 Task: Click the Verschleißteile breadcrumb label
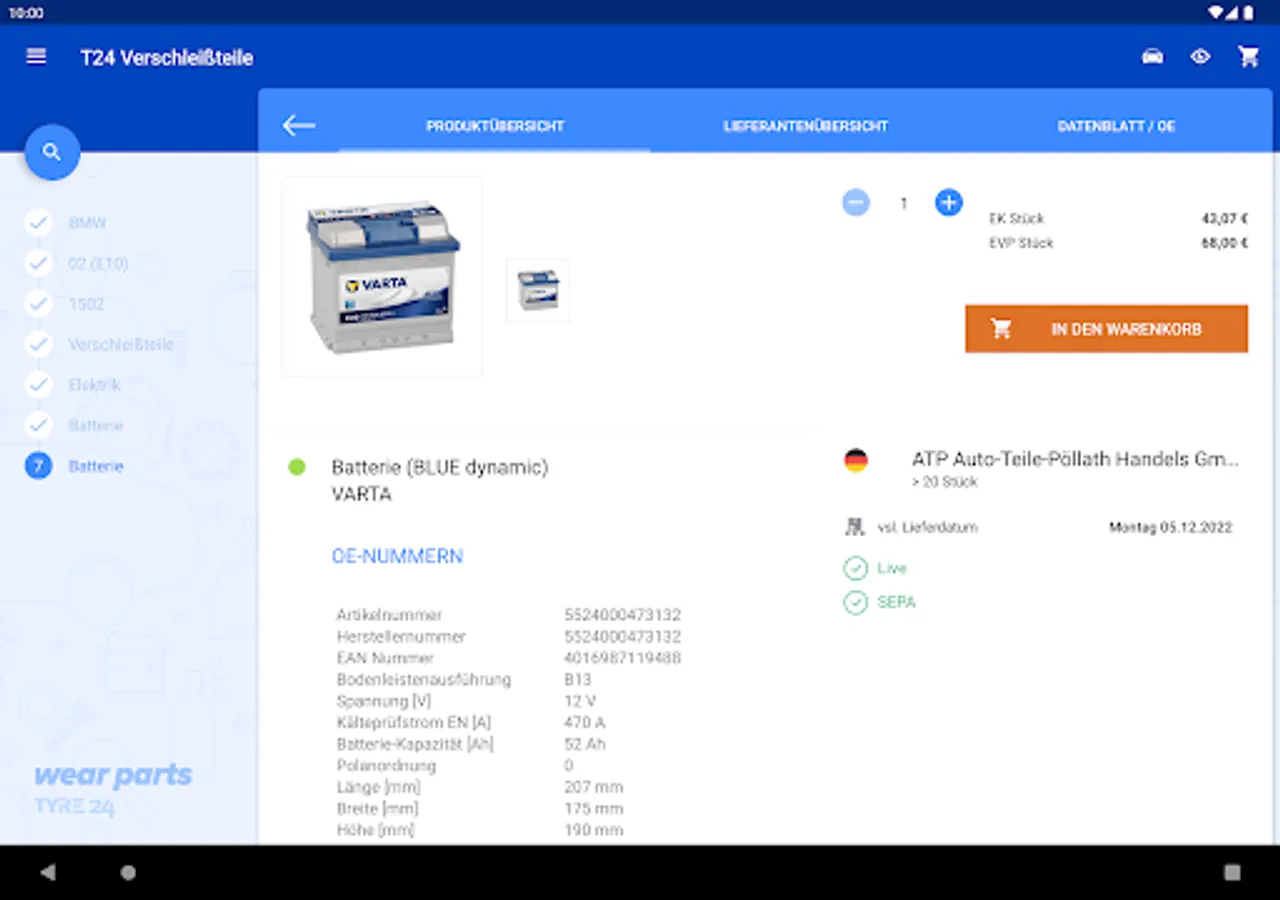point(121,345)
